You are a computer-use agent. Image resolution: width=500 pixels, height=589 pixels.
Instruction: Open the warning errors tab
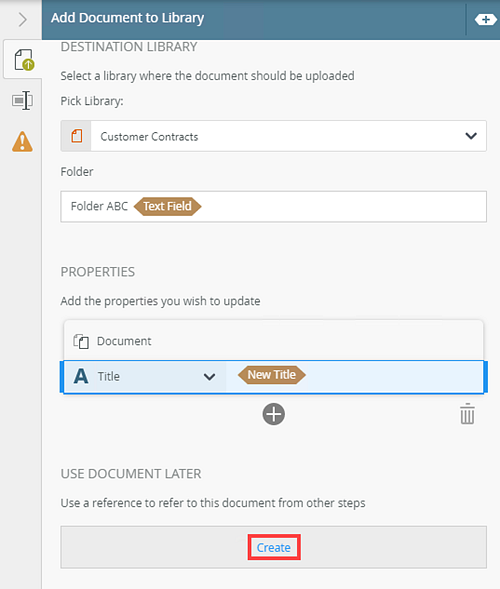pos(23,142)
